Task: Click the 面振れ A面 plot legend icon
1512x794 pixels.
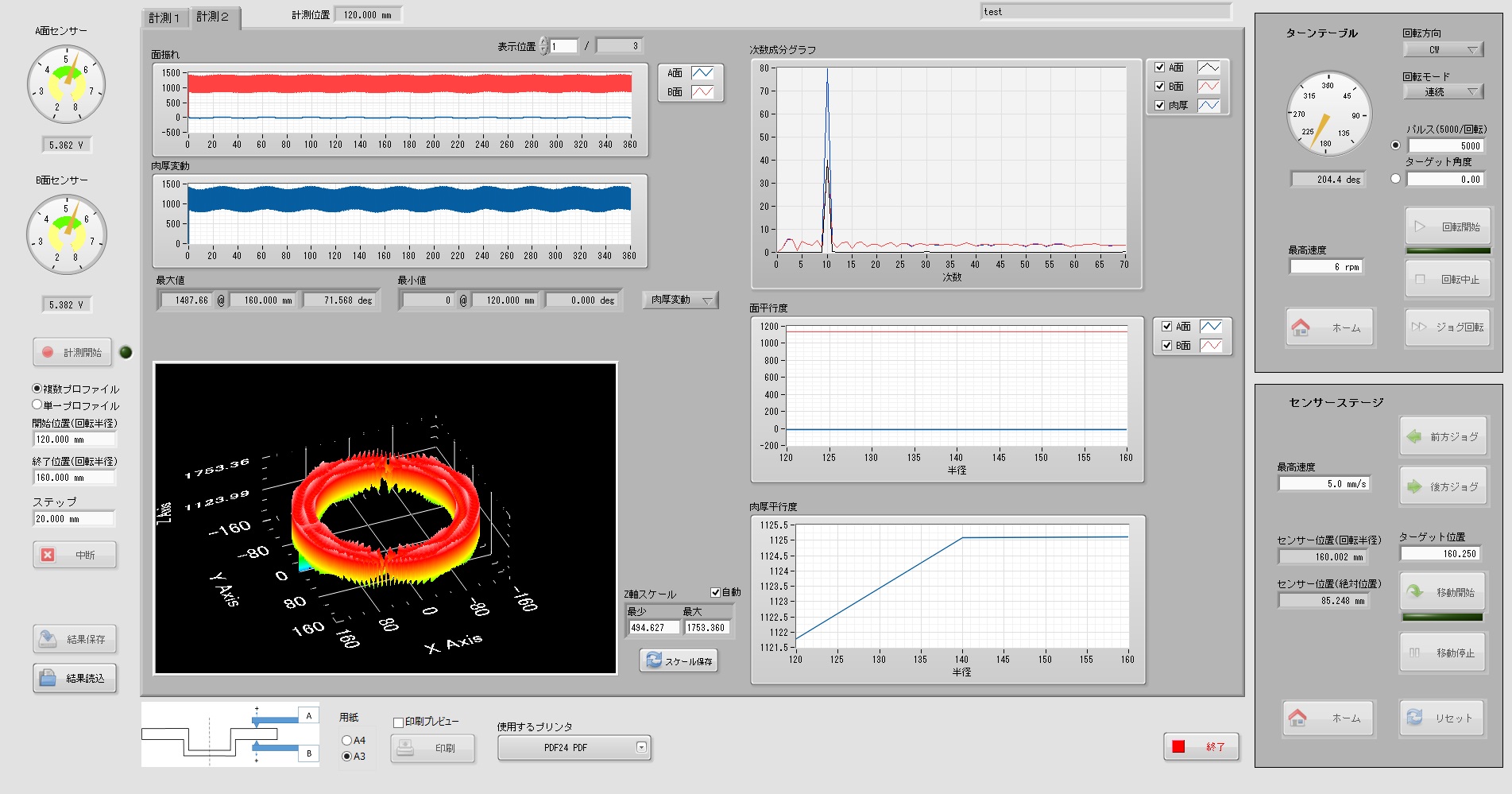Action: [x=702, y=73]
